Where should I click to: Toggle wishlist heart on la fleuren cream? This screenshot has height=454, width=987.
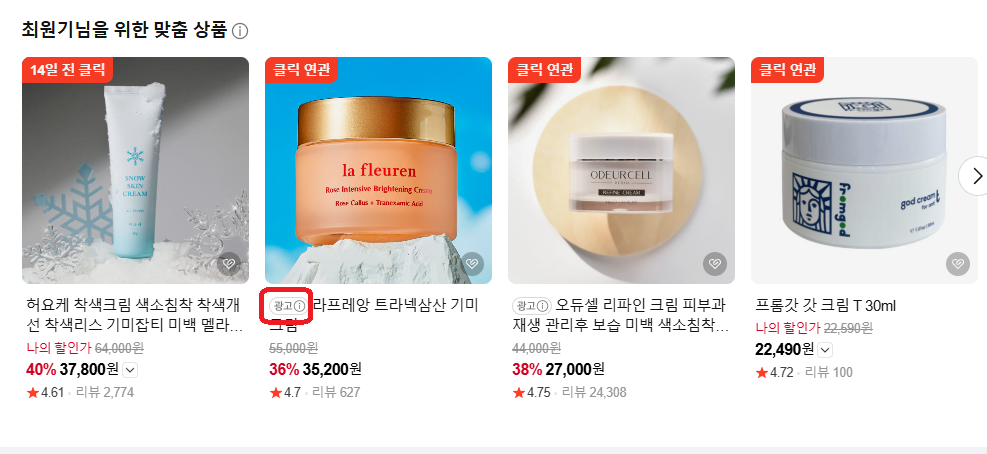point(472,264)
